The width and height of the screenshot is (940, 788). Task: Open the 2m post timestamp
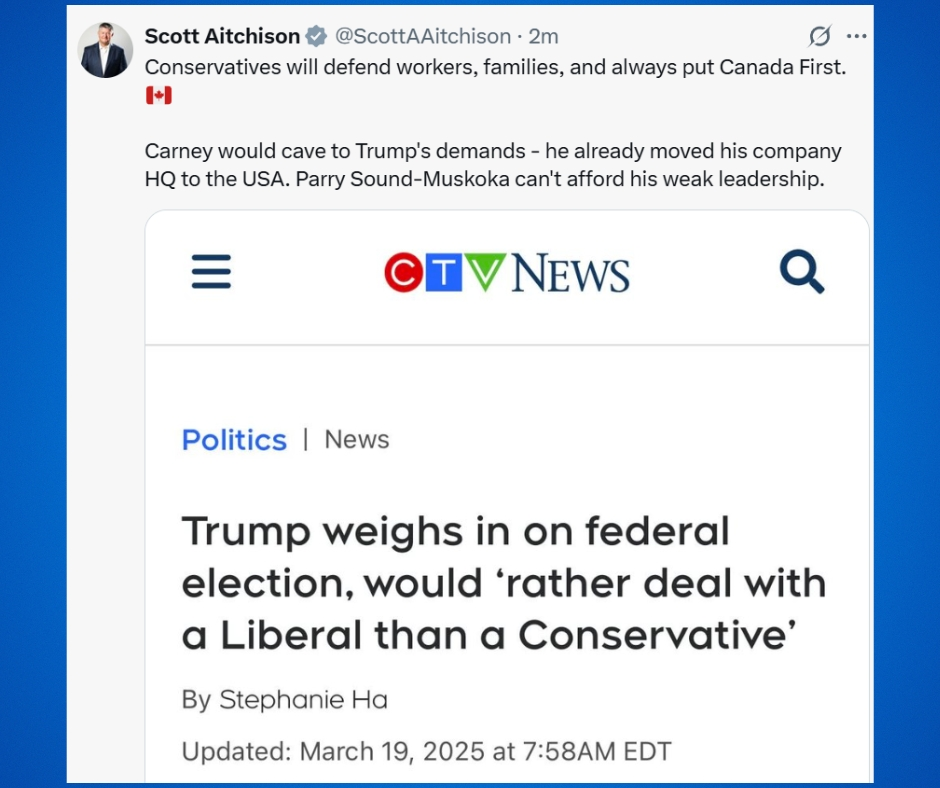click(544, 37)
